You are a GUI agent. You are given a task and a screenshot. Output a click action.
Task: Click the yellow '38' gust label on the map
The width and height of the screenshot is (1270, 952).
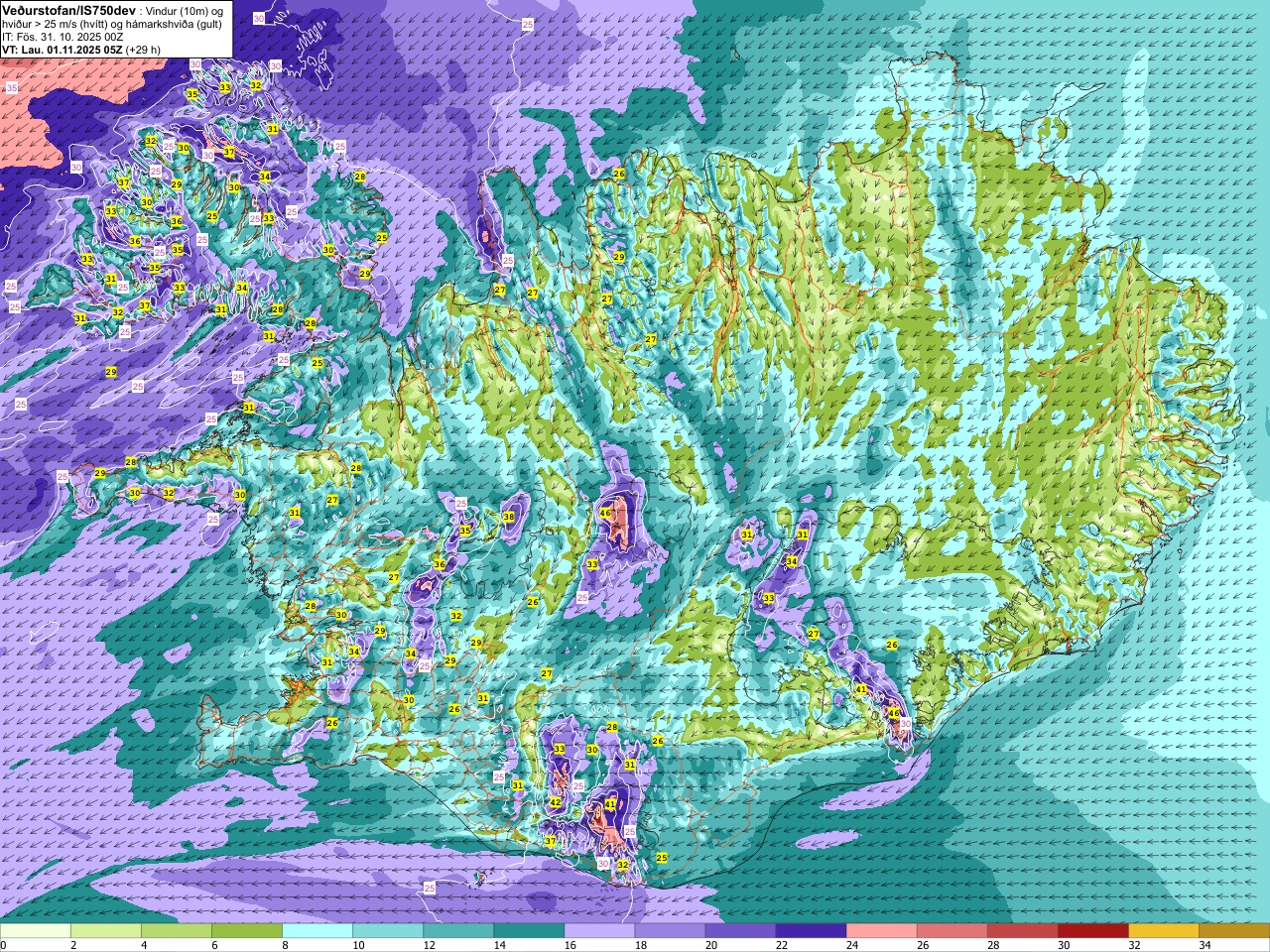(509, 517)
